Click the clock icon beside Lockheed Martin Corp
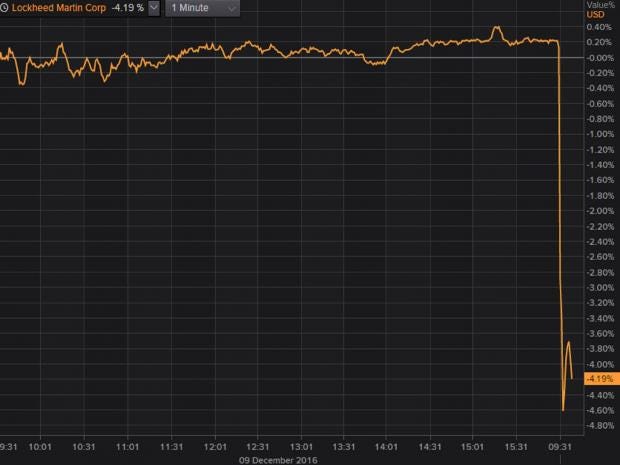Viewport: 620px width, 465px height. [x=5, y=8]
